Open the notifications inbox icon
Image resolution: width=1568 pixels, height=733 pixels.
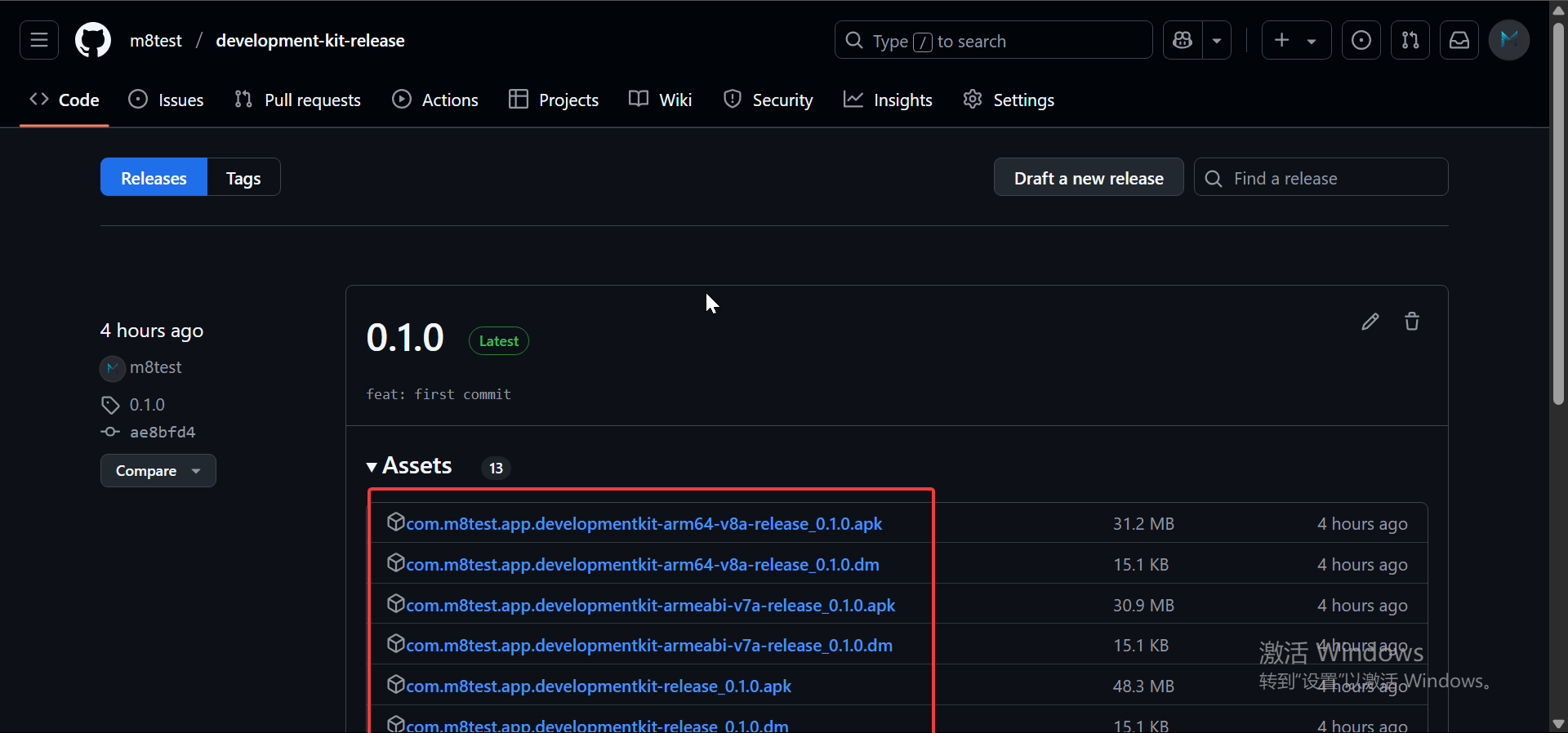[x=1459, y=40]
